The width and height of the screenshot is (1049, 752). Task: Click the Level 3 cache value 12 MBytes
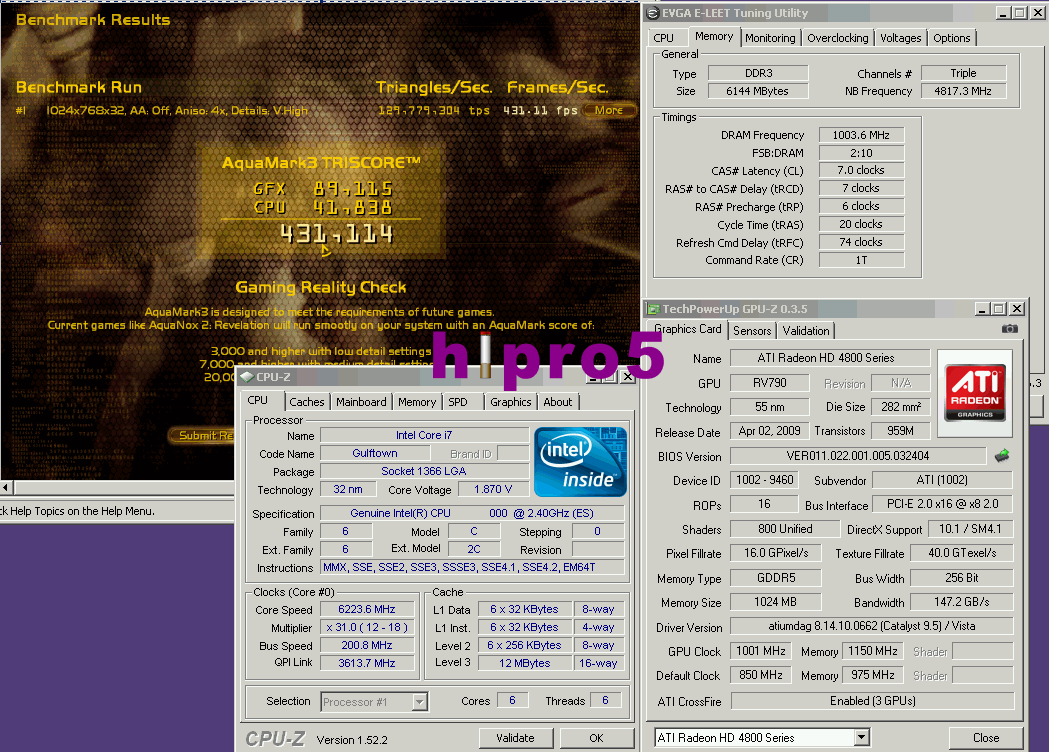tap(524, 663)
